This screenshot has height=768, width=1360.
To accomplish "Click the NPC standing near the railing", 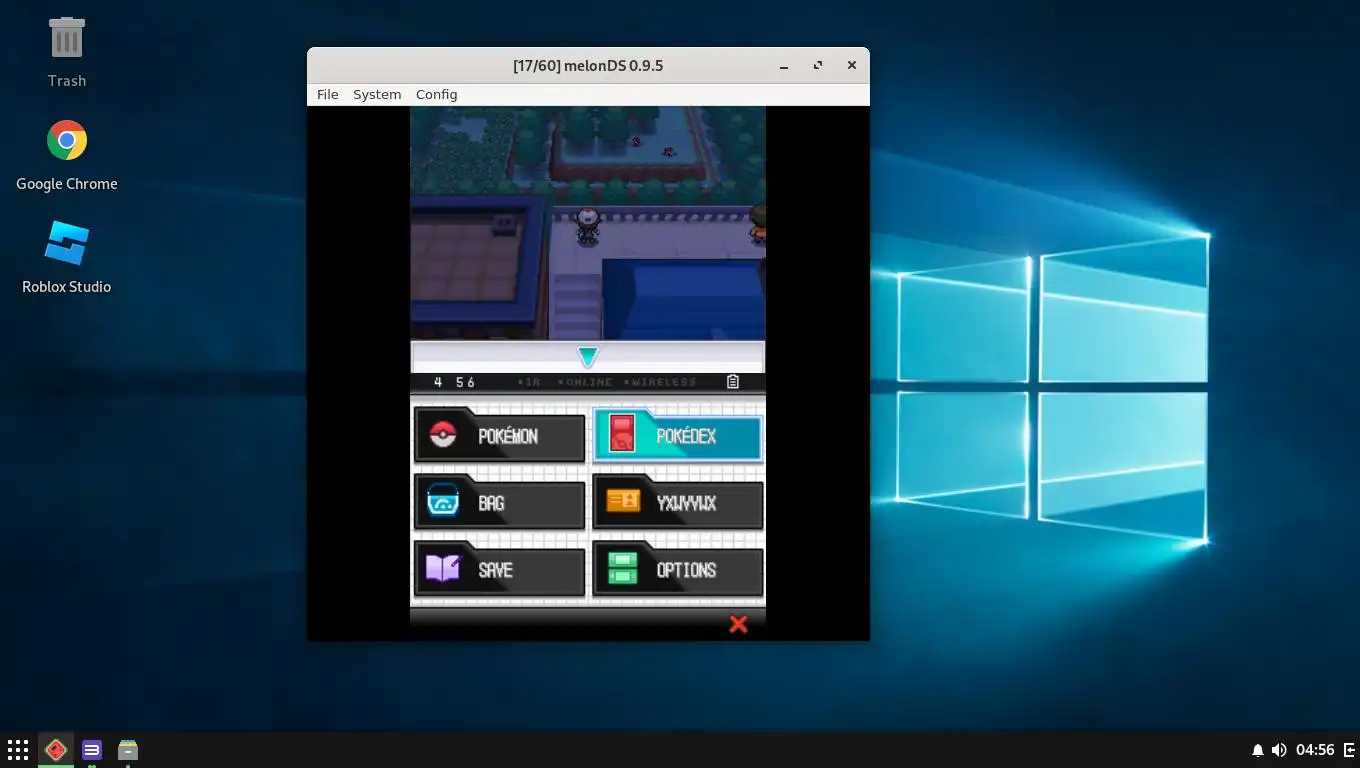I will click(758, 224).
